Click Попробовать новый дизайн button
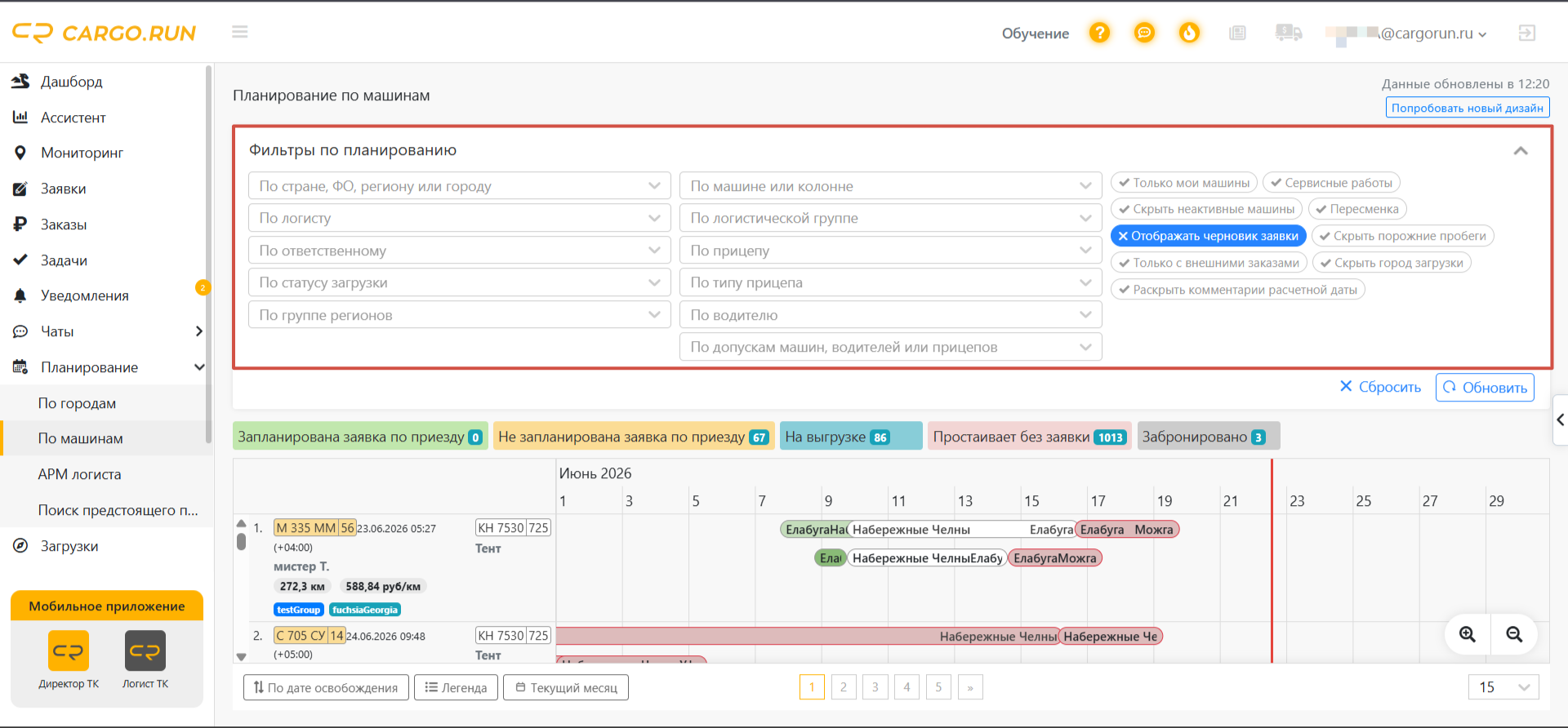Viewport: 1568px width, 728px height. tap(1468, 108)
